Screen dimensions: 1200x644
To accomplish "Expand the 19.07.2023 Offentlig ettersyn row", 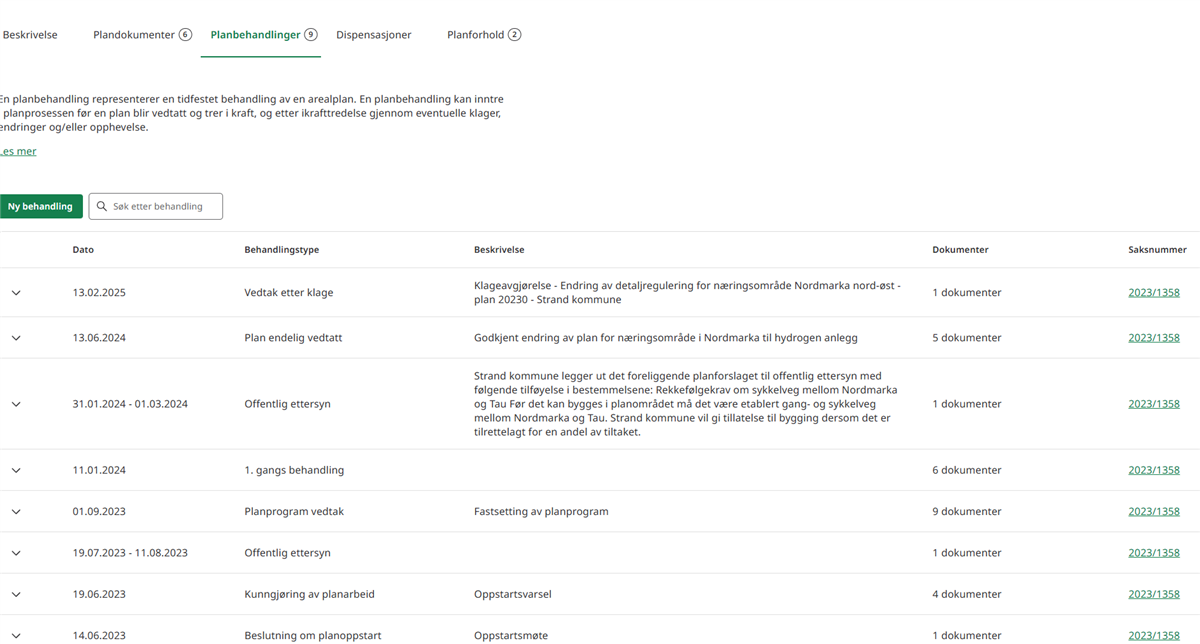I will 16,553.
